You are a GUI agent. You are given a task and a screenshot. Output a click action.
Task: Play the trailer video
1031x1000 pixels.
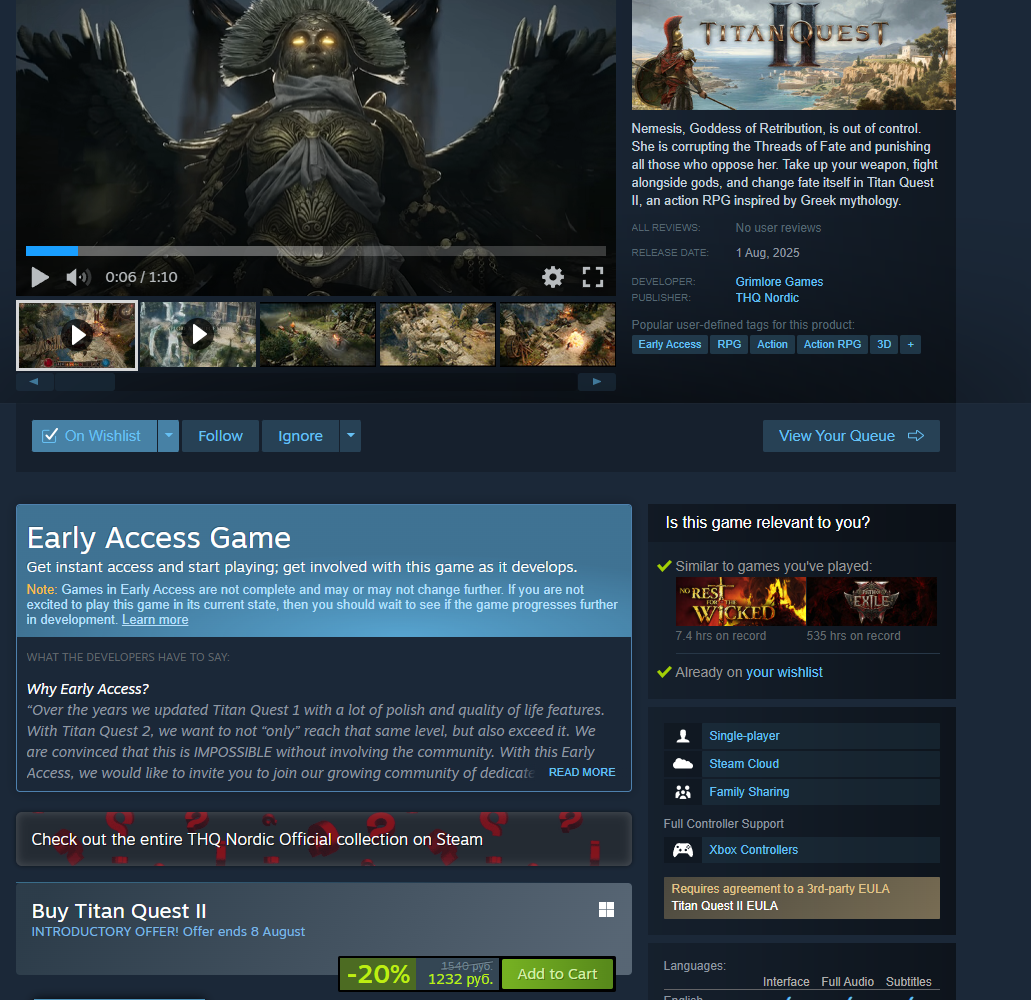(x=40, y=277)
